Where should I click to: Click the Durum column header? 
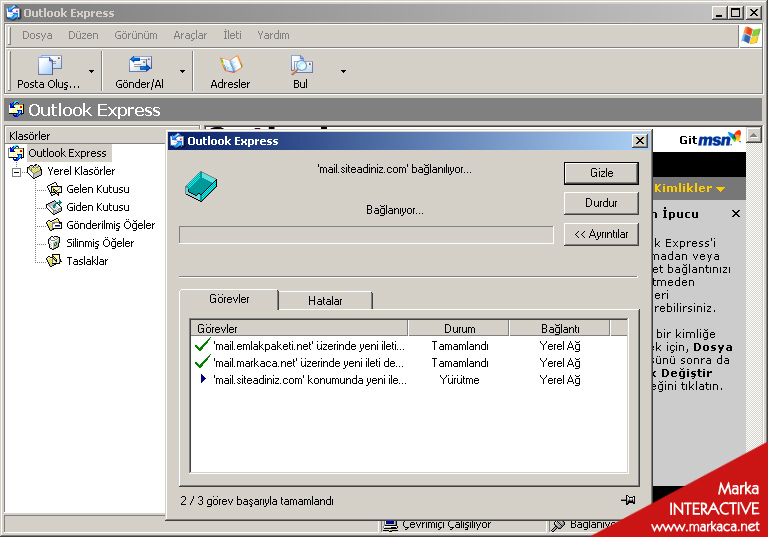click(459, 328)
